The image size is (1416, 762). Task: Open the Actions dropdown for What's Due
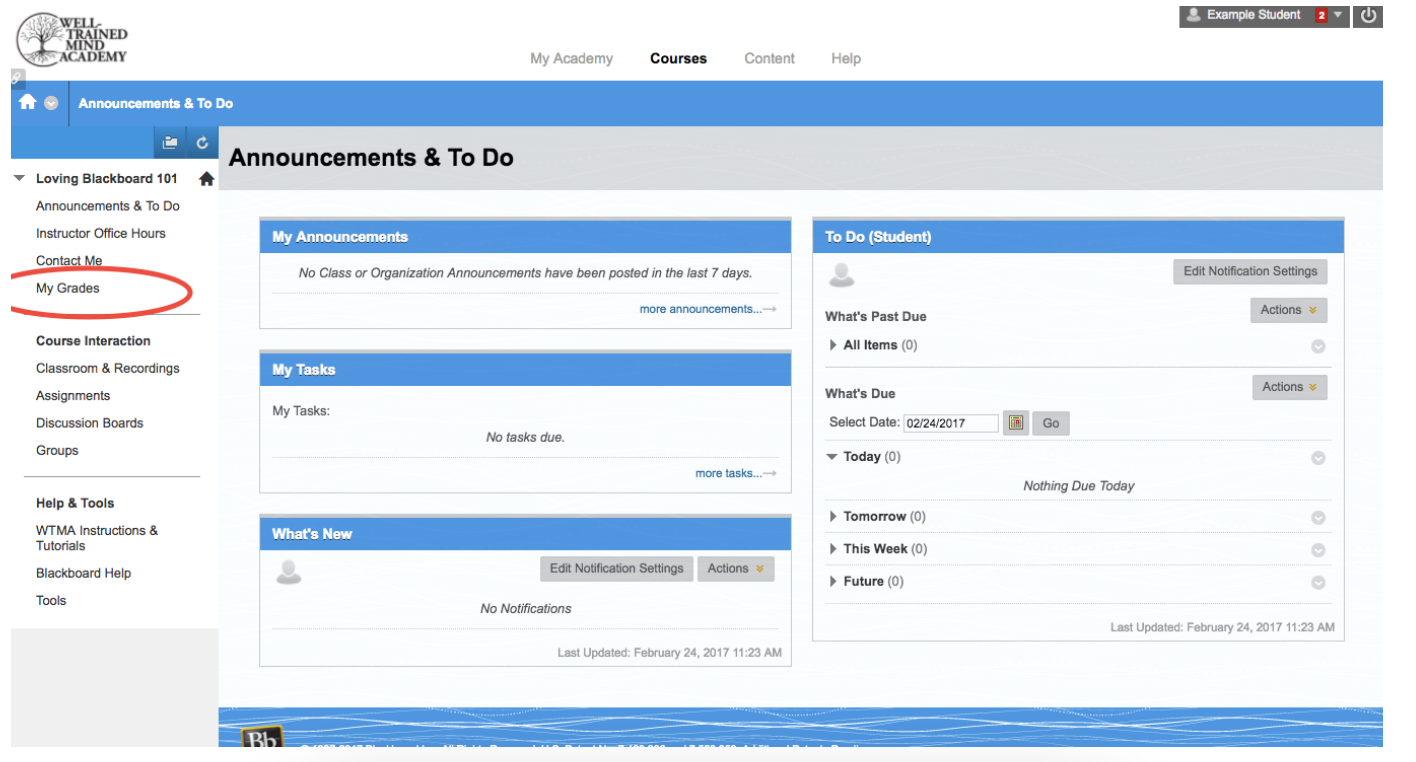click(x=1288, y=387)
